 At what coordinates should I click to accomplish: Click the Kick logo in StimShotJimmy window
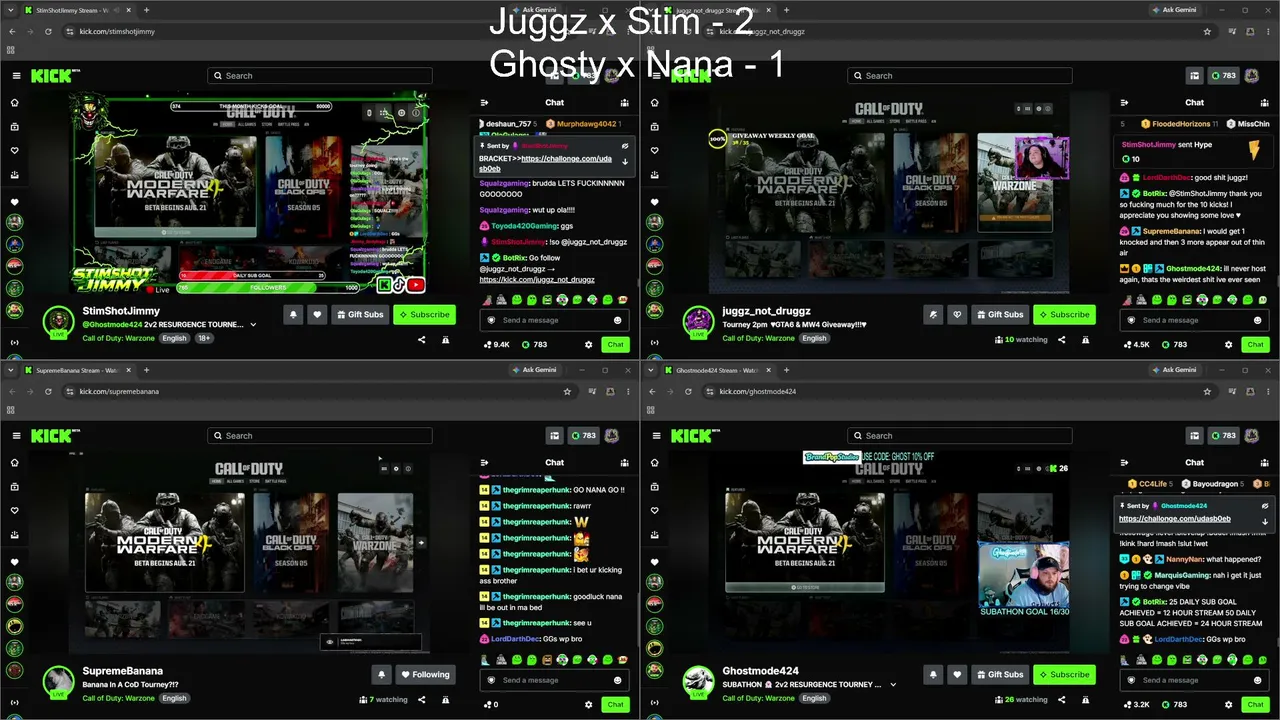pyautogui.click(x=51, y=76)
